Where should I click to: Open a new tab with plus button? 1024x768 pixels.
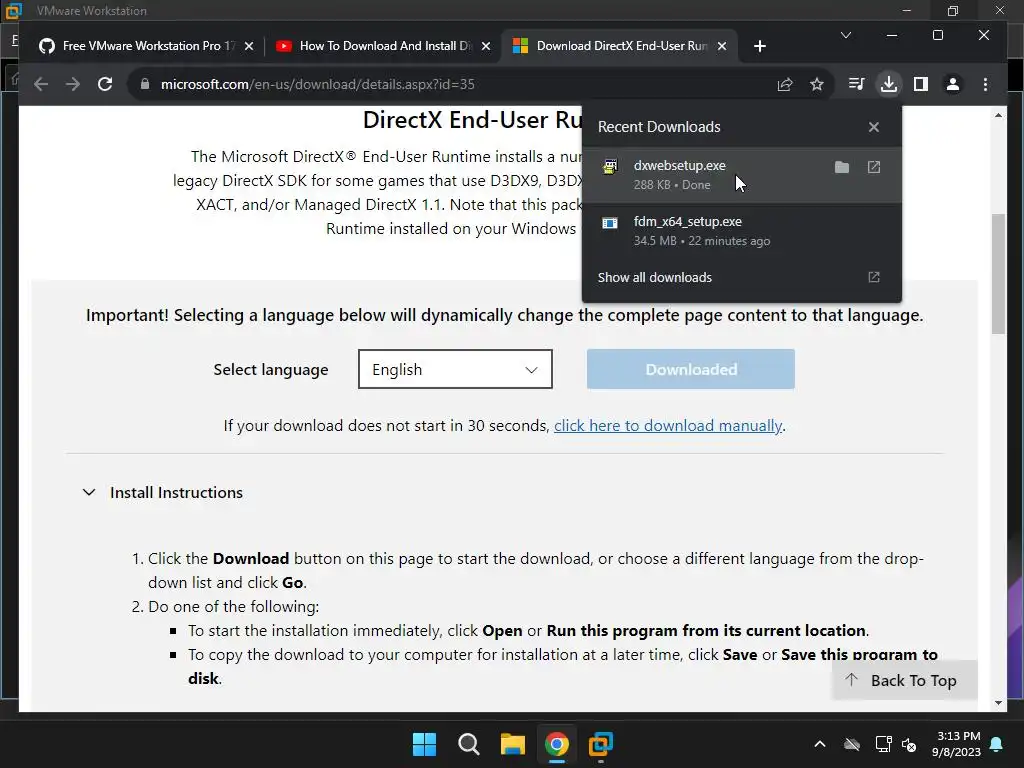(x=760, y=46)
